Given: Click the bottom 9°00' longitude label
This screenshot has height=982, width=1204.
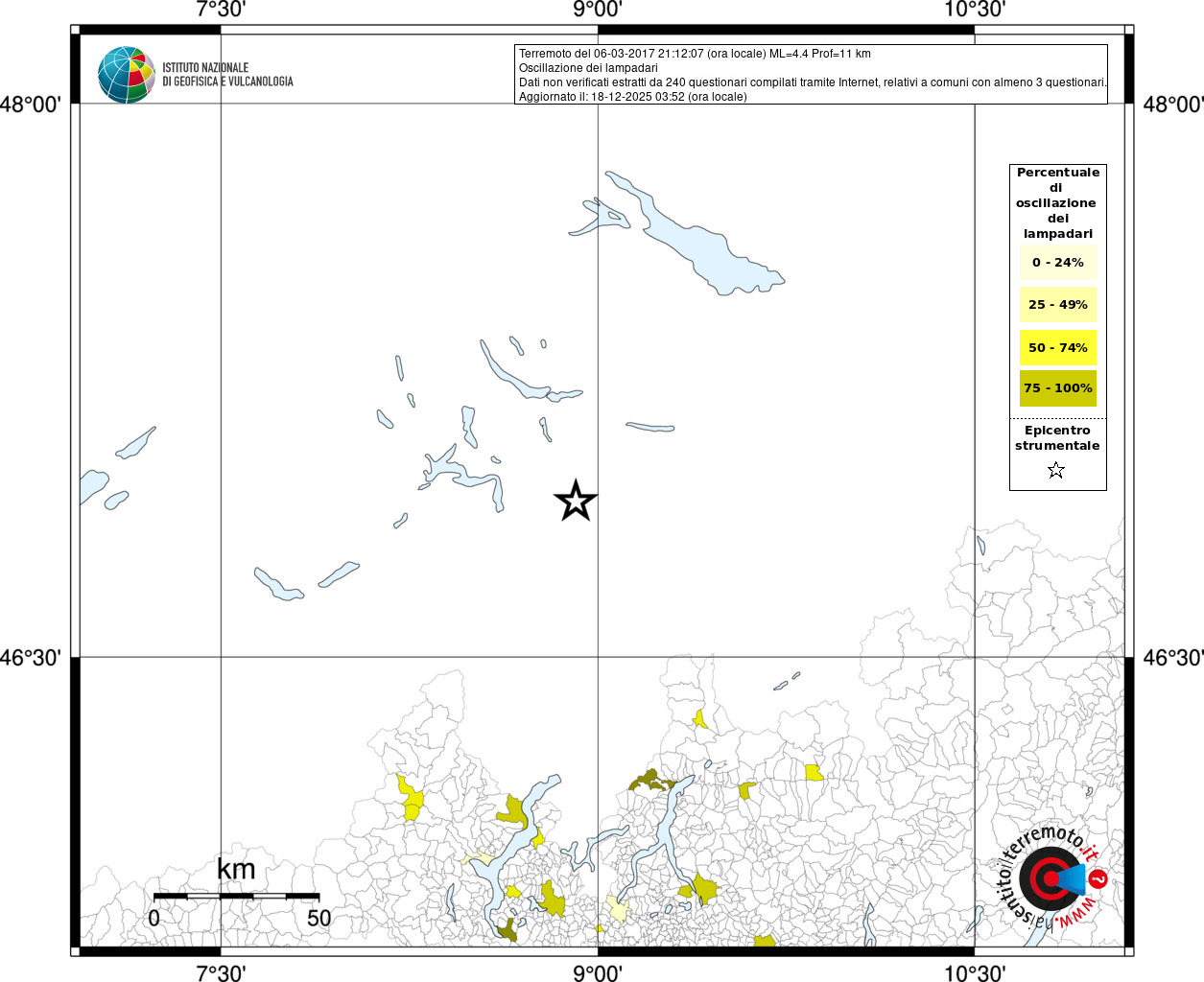Looking at the screenshot, I should pos(598,972).
